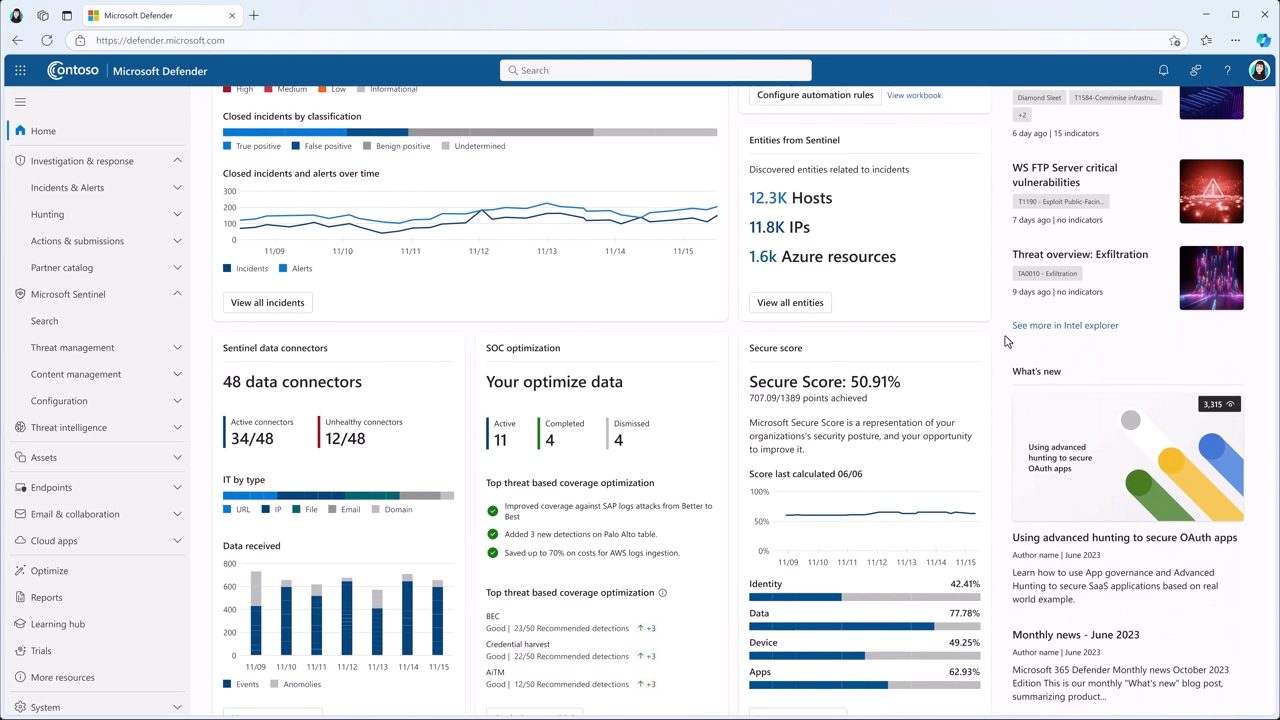Click the community people icon in header
Viewport: 1280px width, 720px height.
[1195, 71]
